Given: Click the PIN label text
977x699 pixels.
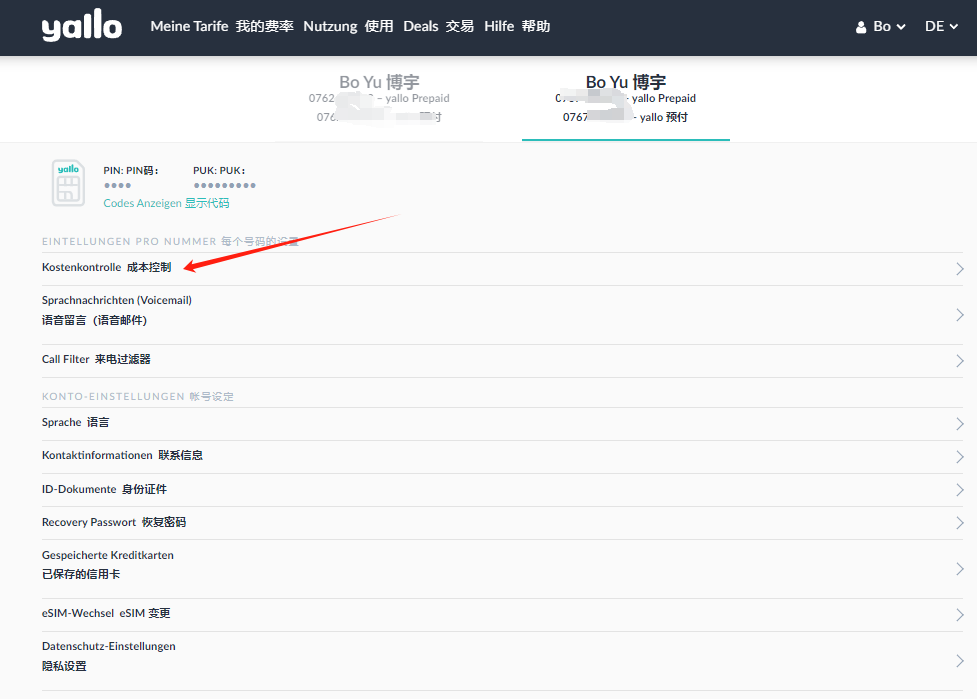Looking at the screenshot, I should 131,171.
